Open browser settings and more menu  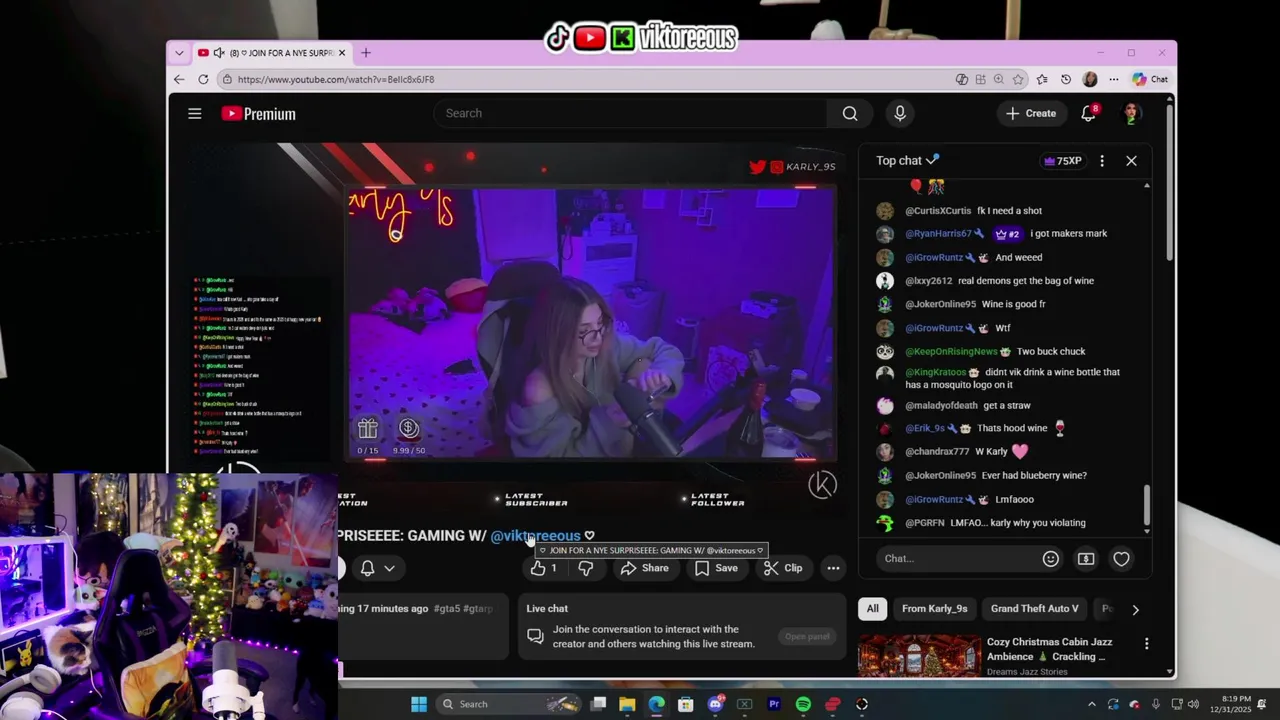point(1114,79)
